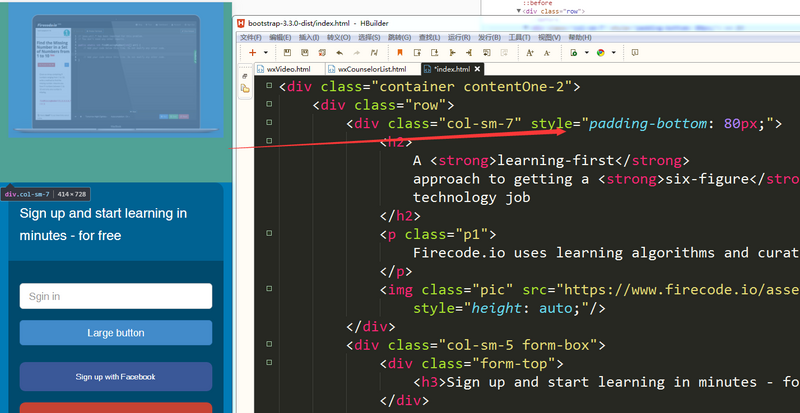The width and height of the screenshot is (800, 413).
Task: Click the Chrome browser icon
Action: [601, 53]
